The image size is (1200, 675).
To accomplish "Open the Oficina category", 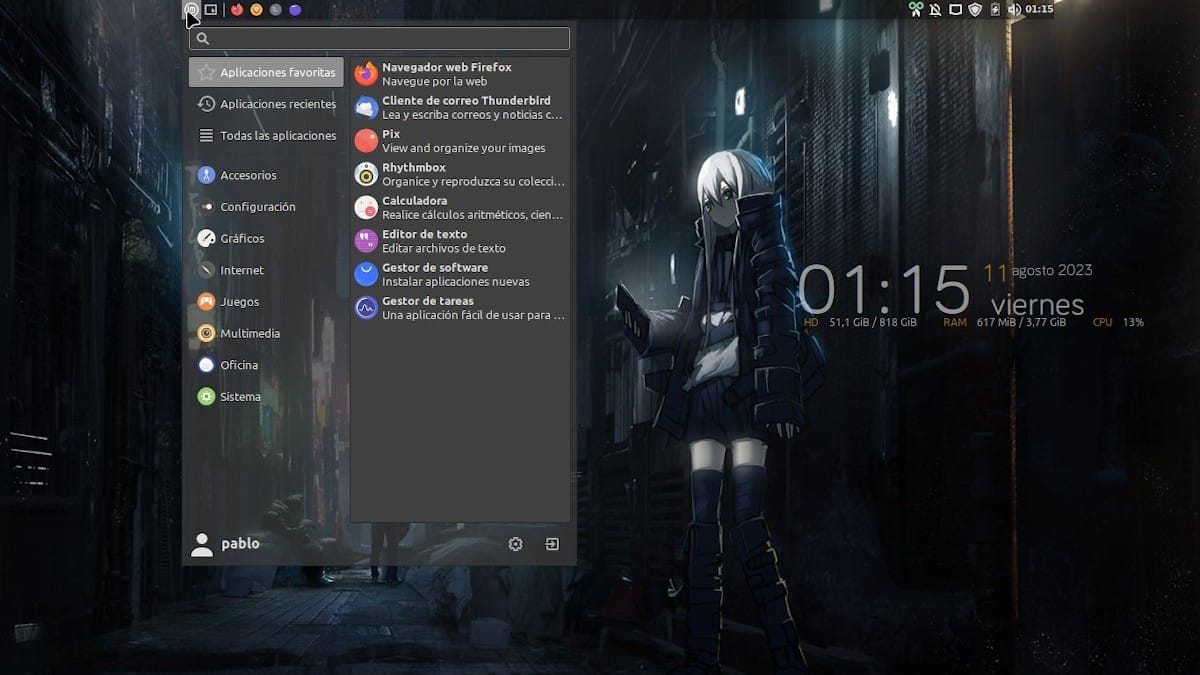I will pyautogui.click(x=266, y=365).
